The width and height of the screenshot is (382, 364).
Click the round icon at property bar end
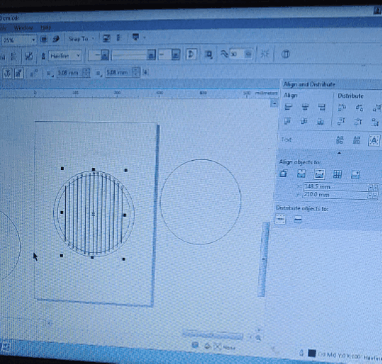(x=285, y=54)
